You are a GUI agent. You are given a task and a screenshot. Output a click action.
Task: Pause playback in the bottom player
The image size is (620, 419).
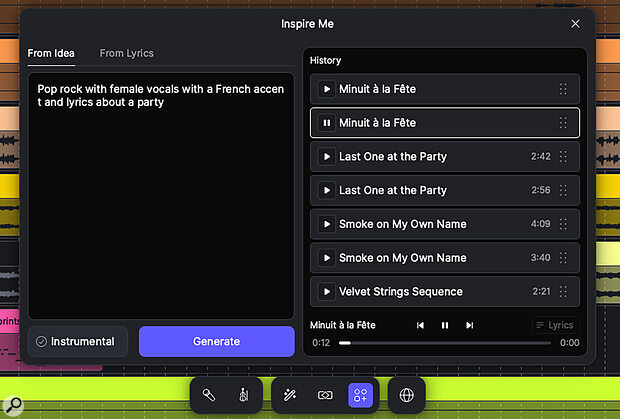click(x=445, y=325)
